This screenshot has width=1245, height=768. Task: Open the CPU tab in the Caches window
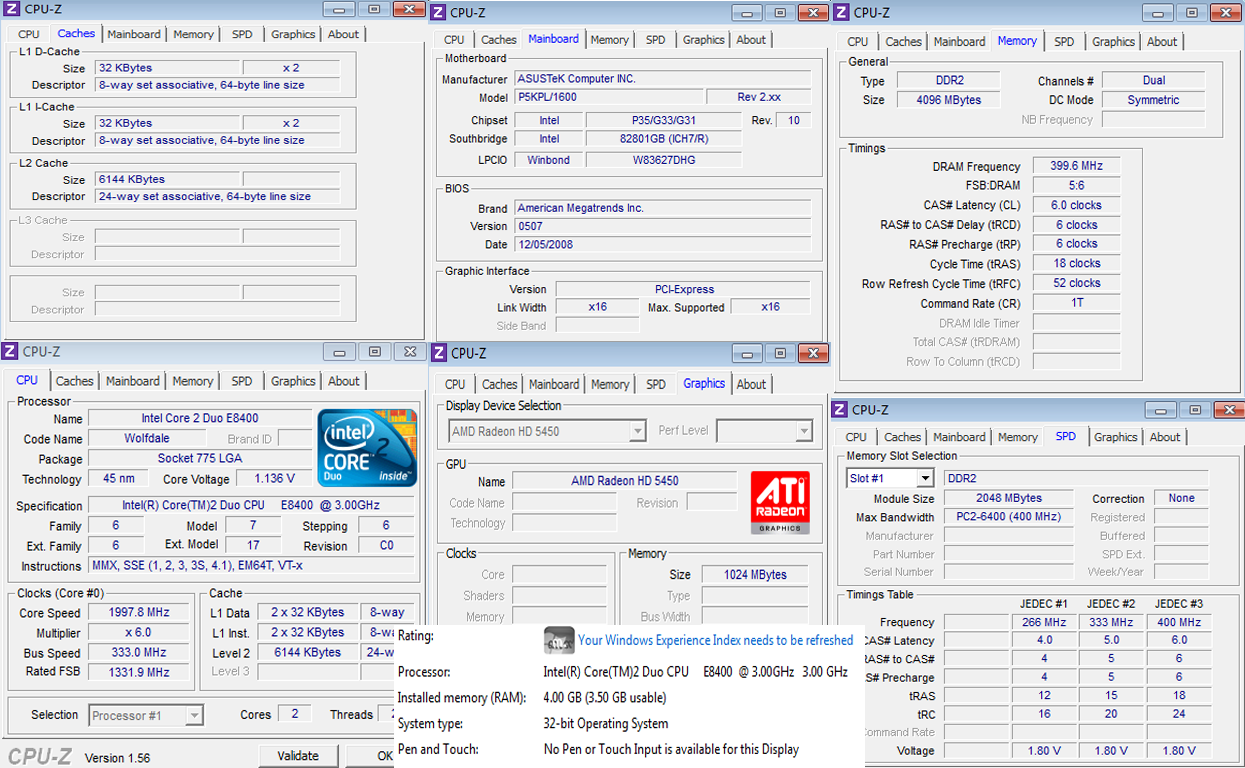pos(29,34)
